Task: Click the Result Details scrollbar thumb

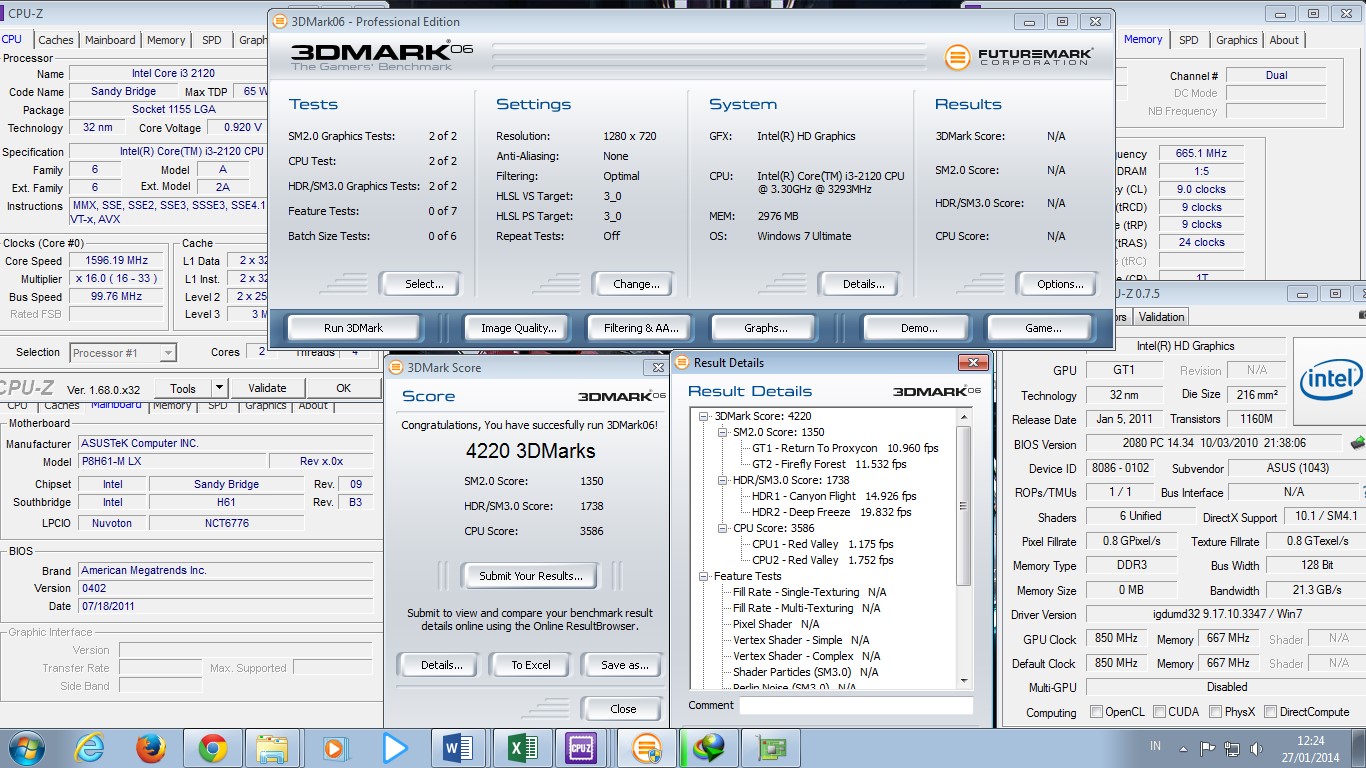Action: pos(964,506)
